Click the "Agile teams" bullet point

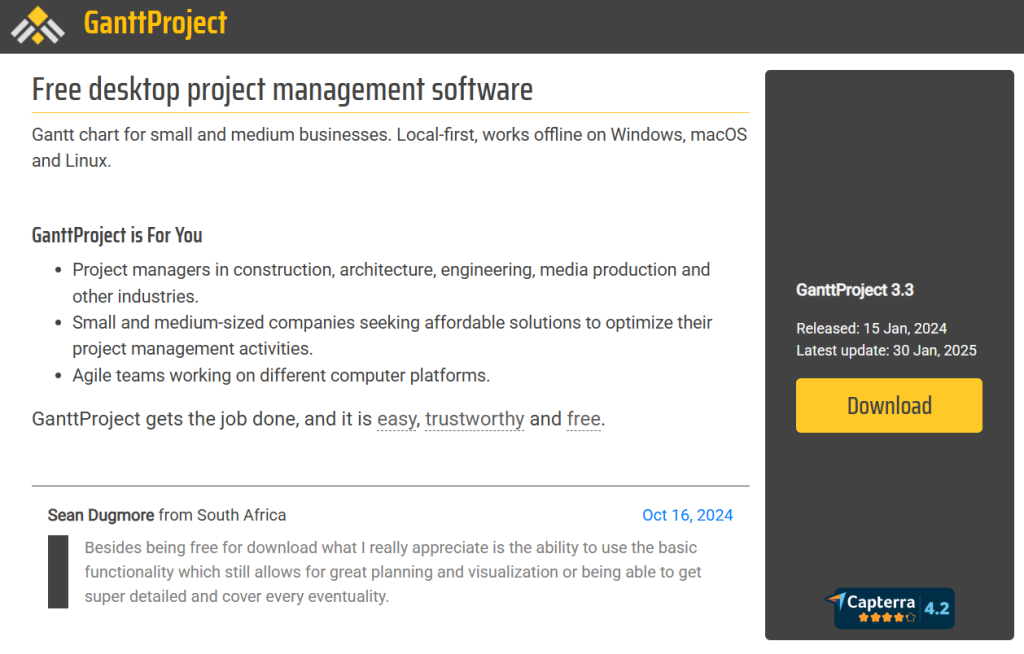tap(281, 376)
